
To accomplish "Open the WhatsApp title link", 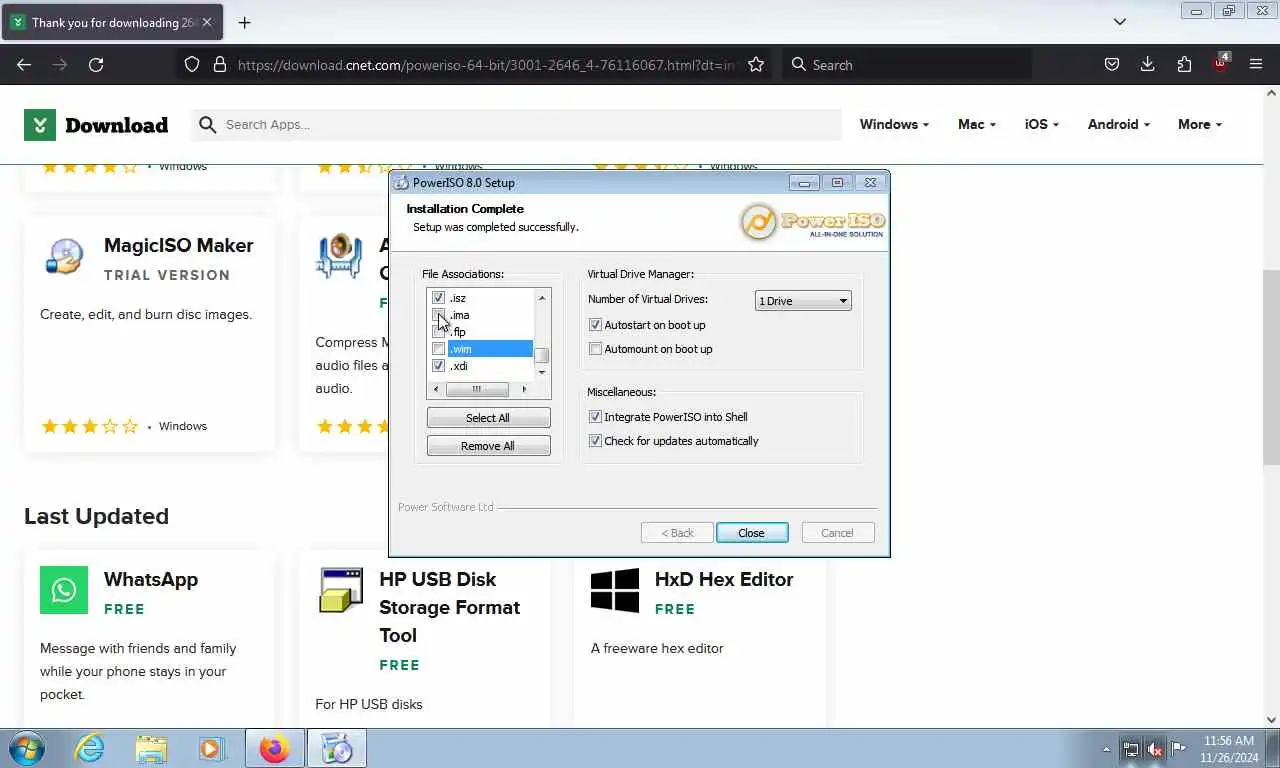I will 151,579.
